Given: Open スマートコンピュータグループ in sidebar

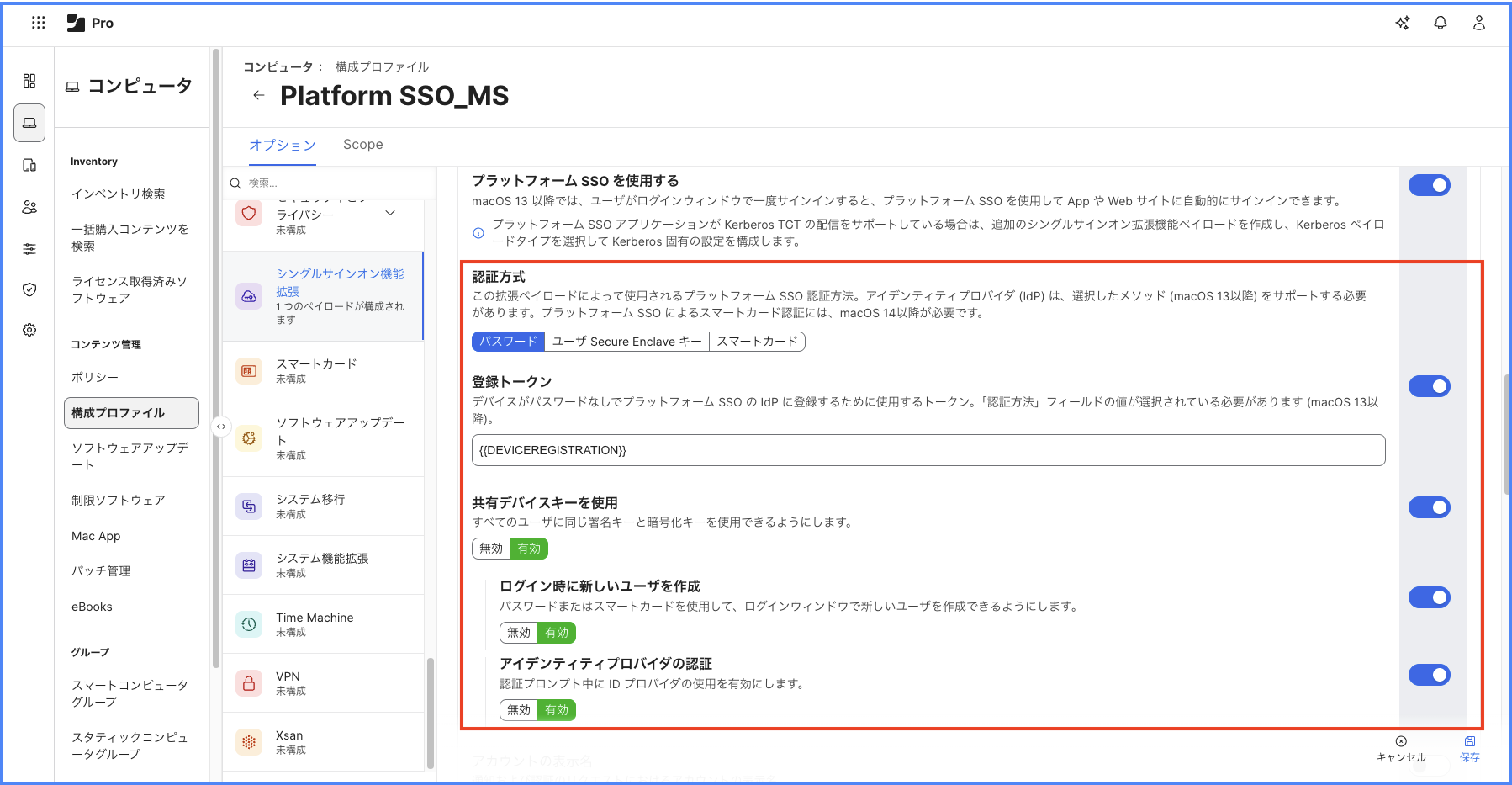Looking at the screenshot, I should point(130,693).
